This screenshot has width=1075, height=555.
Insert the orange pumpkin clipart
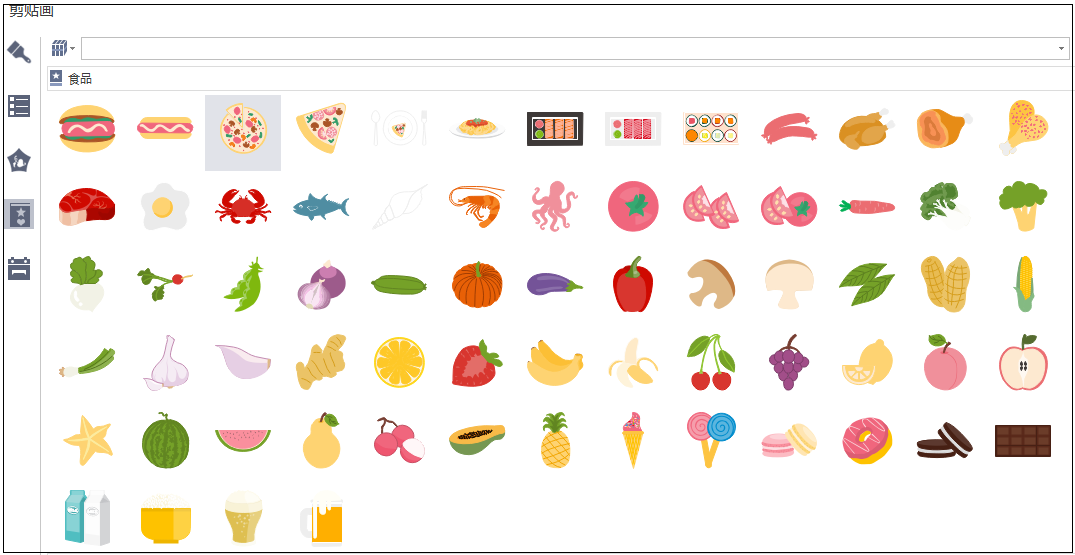click(477, 284)
